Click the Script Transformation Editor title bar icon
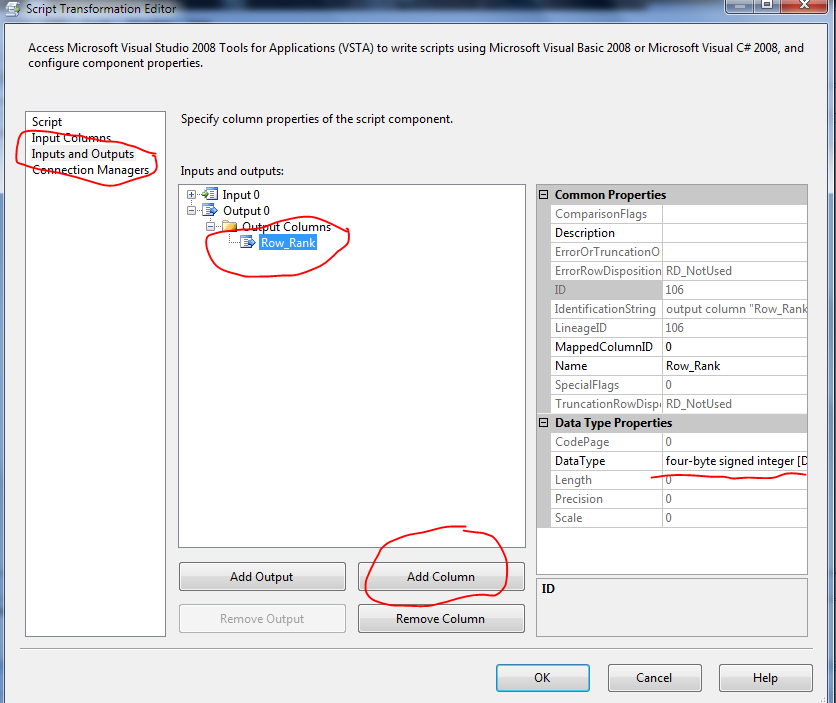The width and height of the screenshot is (836, 703). (x=9, y=8)
